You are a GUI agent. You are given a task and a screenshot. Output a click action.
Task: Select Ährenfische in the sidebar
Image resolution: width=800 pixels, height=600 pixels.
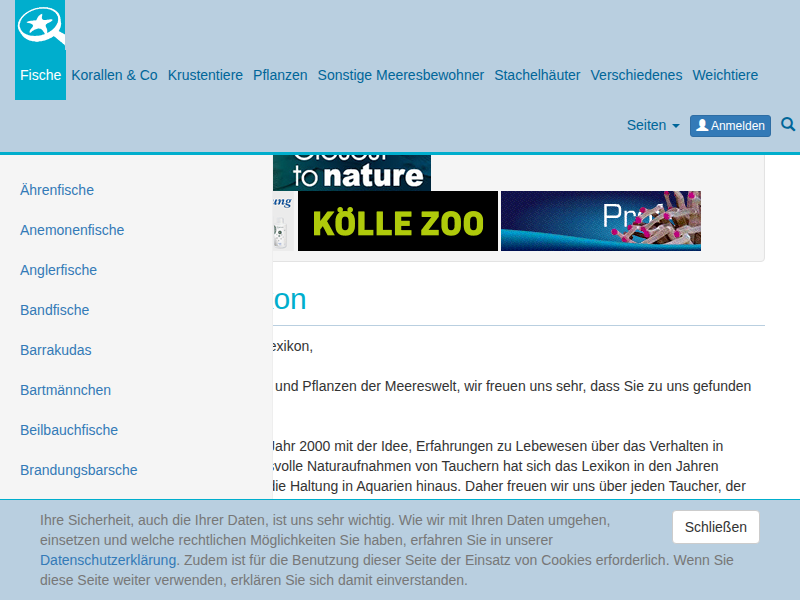click(57, 190)
